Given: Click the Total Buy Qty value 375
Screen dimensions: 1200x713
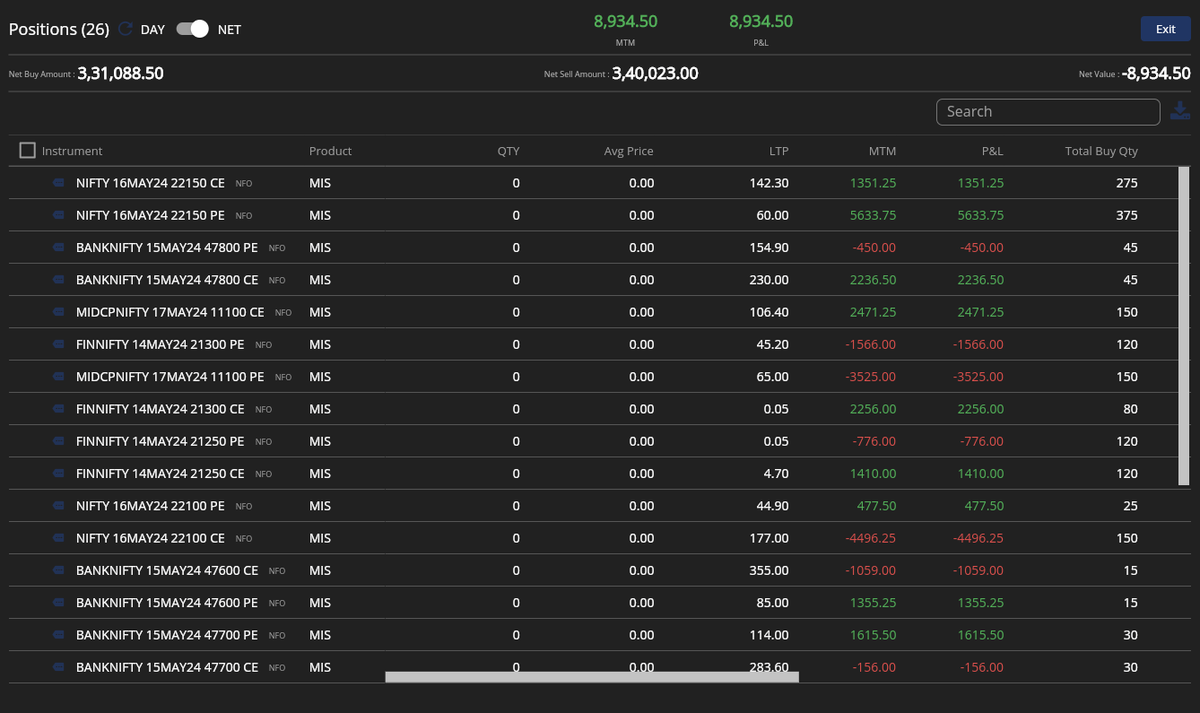Looking at the screenshot, I should coord(1127,216).
